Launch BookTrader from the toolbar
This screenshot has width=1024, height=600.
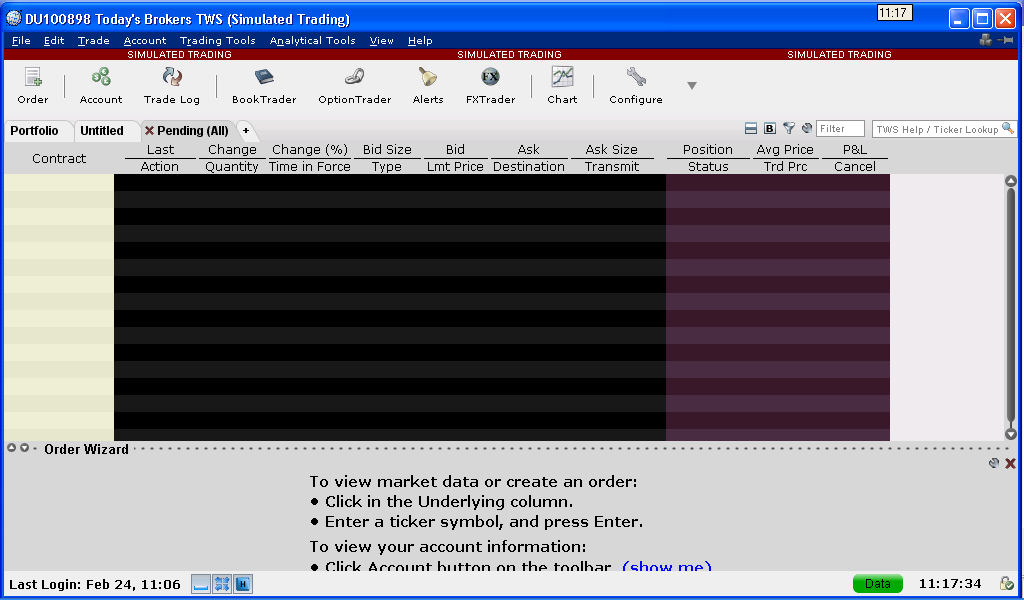click(264, 85)
